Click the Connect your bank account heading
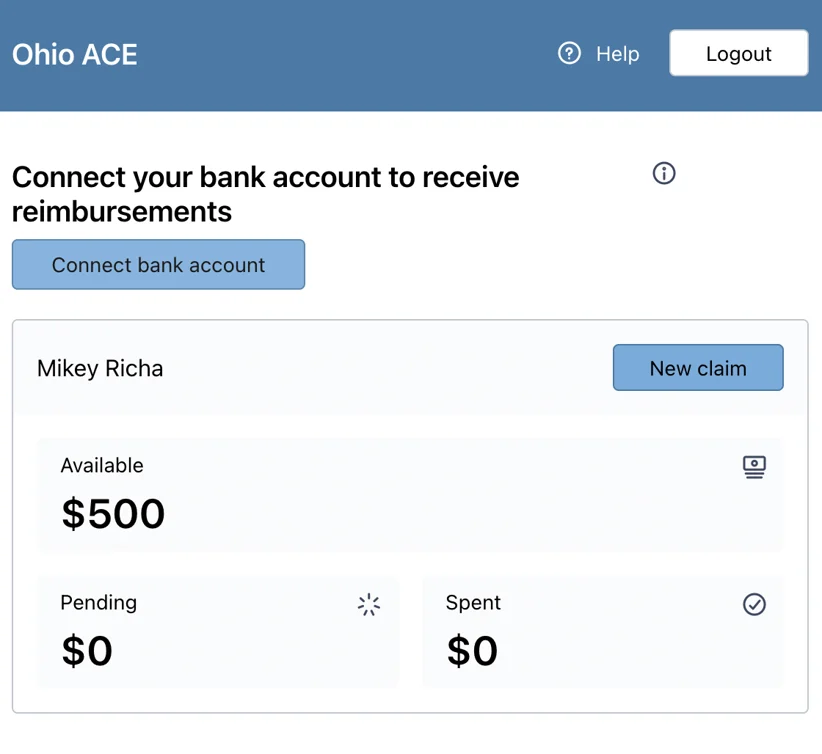The width and height of the screenshot is (822, 754). point(265,194)
